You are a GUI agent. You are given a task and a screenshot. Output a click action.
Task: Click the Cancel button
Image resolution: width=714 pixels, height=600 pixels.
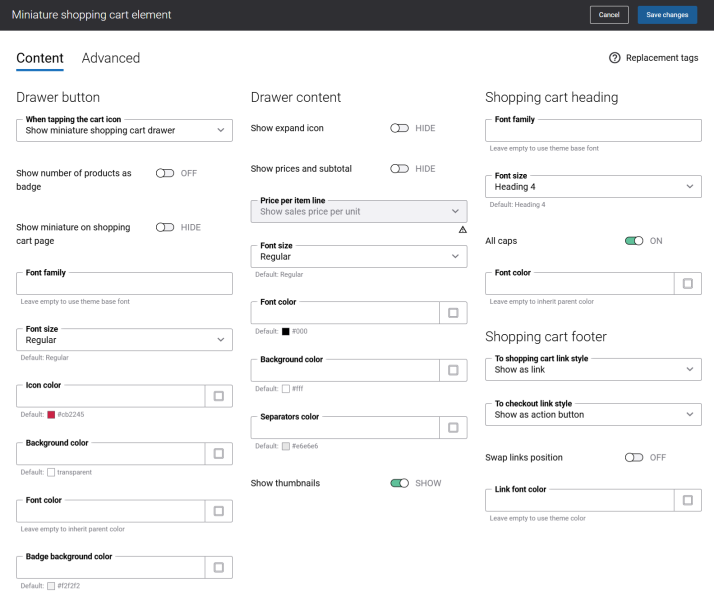tap(609, 15)
